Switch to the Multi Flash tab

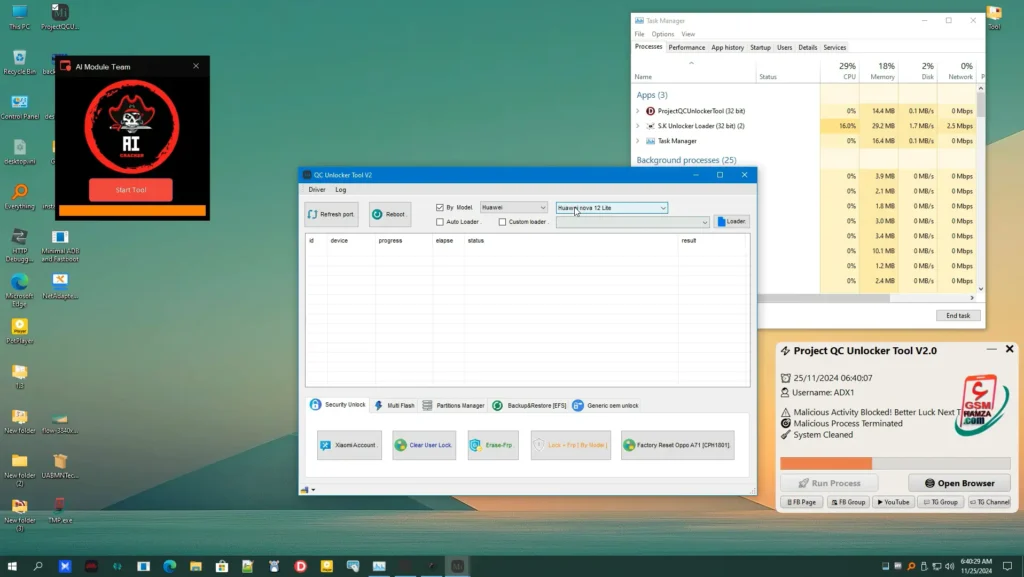tap(400, 405)
